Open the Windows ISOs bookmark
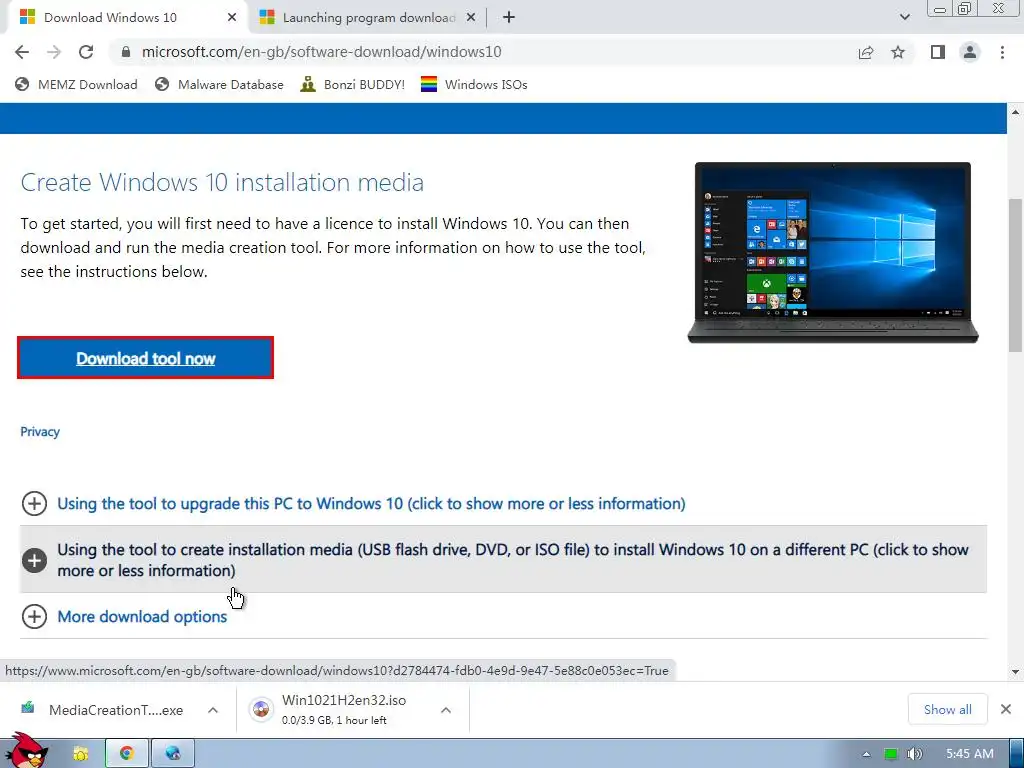Viewport: 1024px width, 768px height. pyautogui.click(x=474, y=85)
